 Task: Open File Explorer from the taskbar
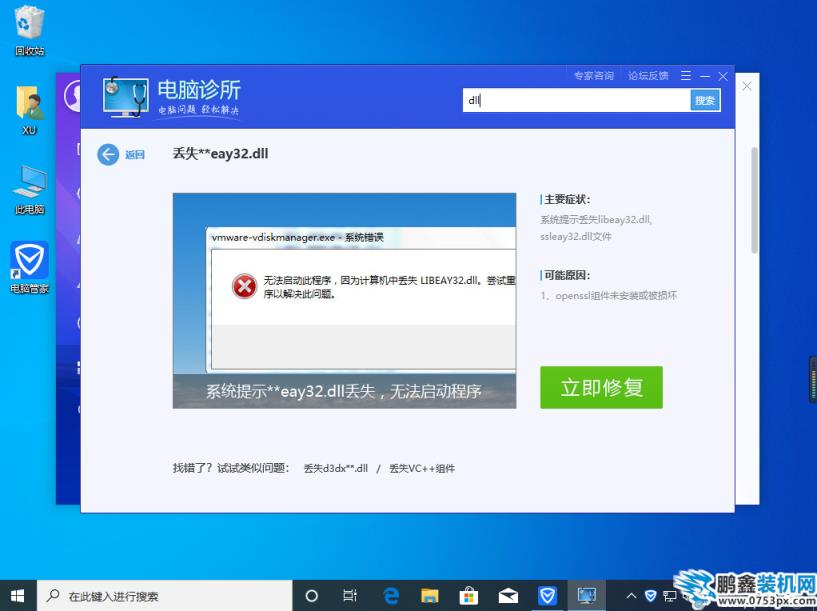[x=429, y=596]
